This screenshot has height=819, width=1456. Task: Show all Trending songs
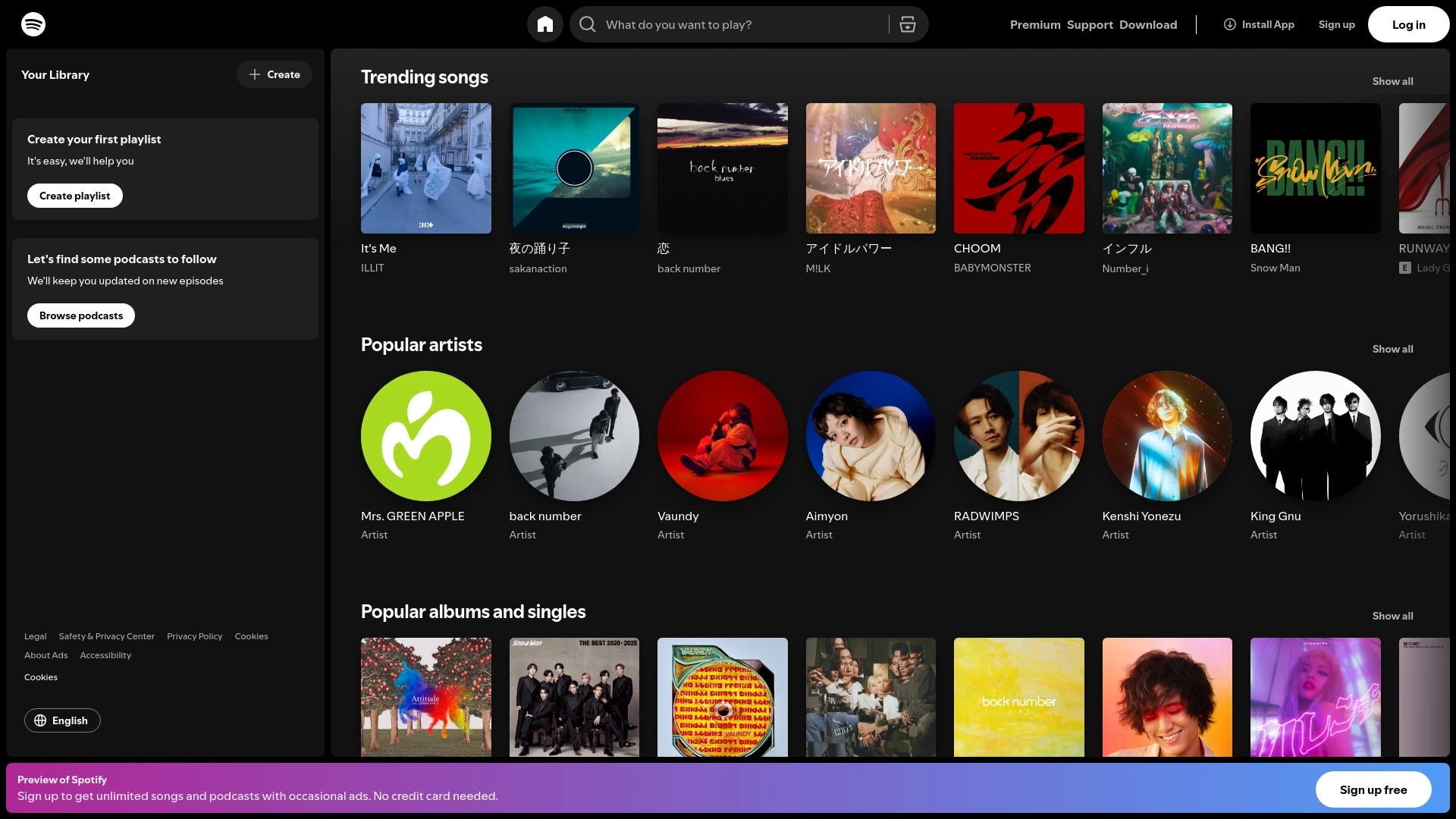[1392, 81]
